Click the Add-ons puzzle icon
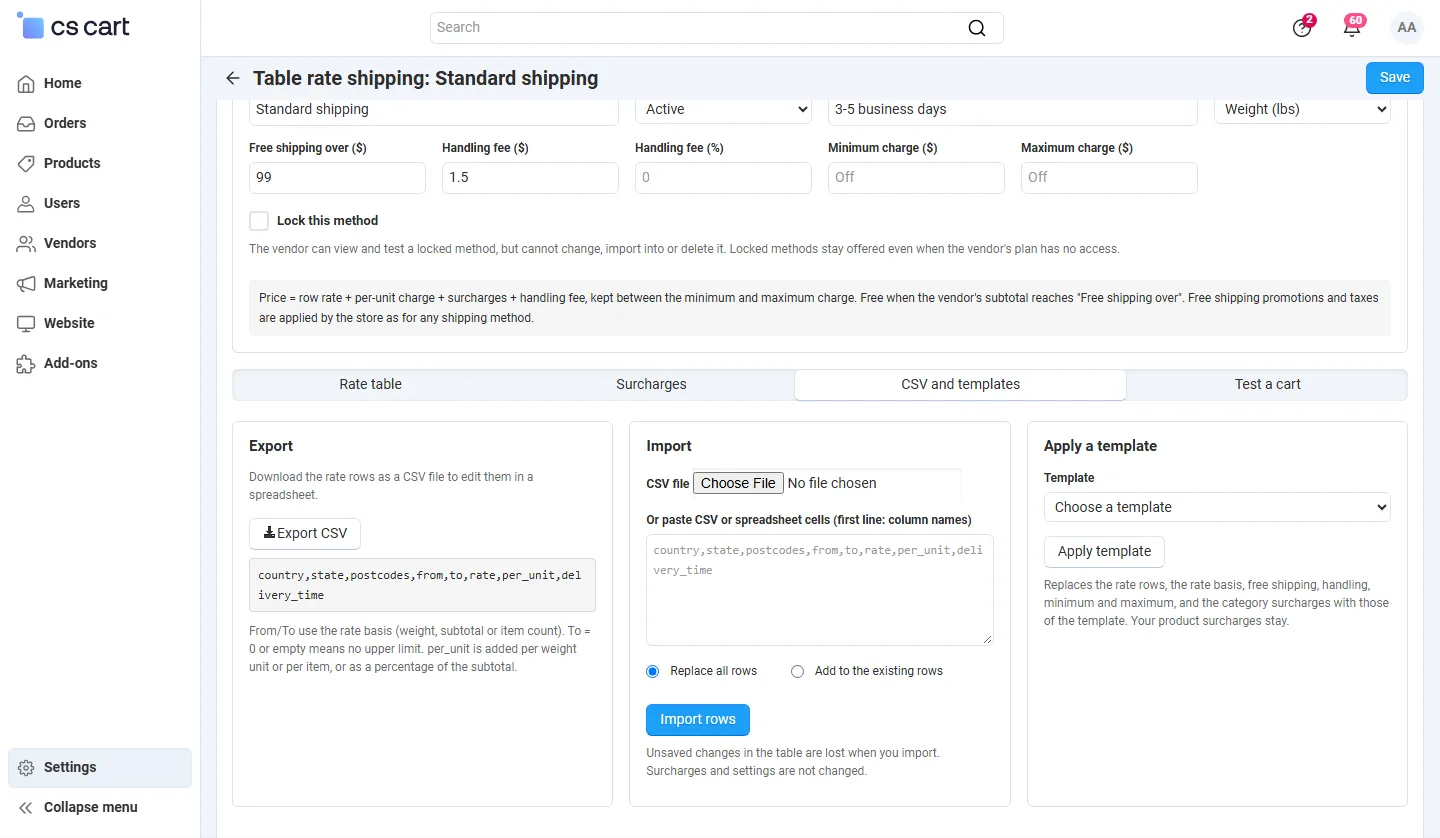 [26, 363]
